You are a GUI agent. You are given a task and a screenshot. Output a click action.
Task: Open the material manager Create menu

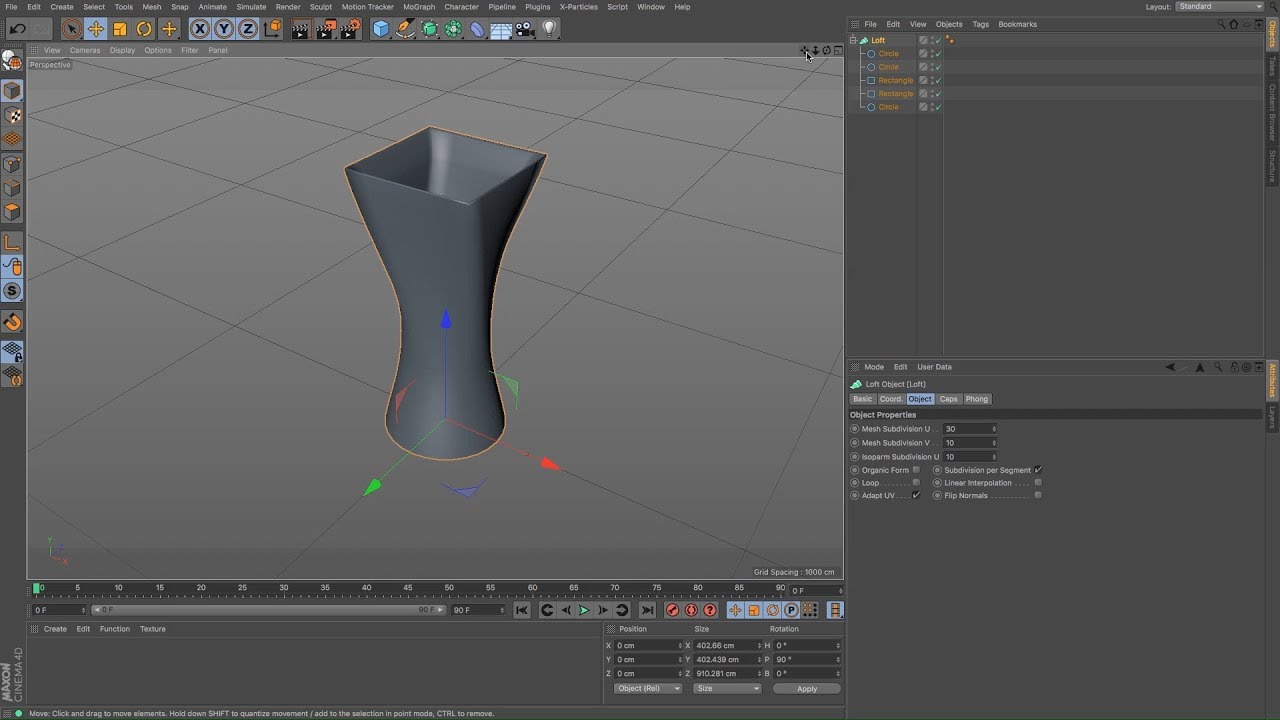[55, 629]
